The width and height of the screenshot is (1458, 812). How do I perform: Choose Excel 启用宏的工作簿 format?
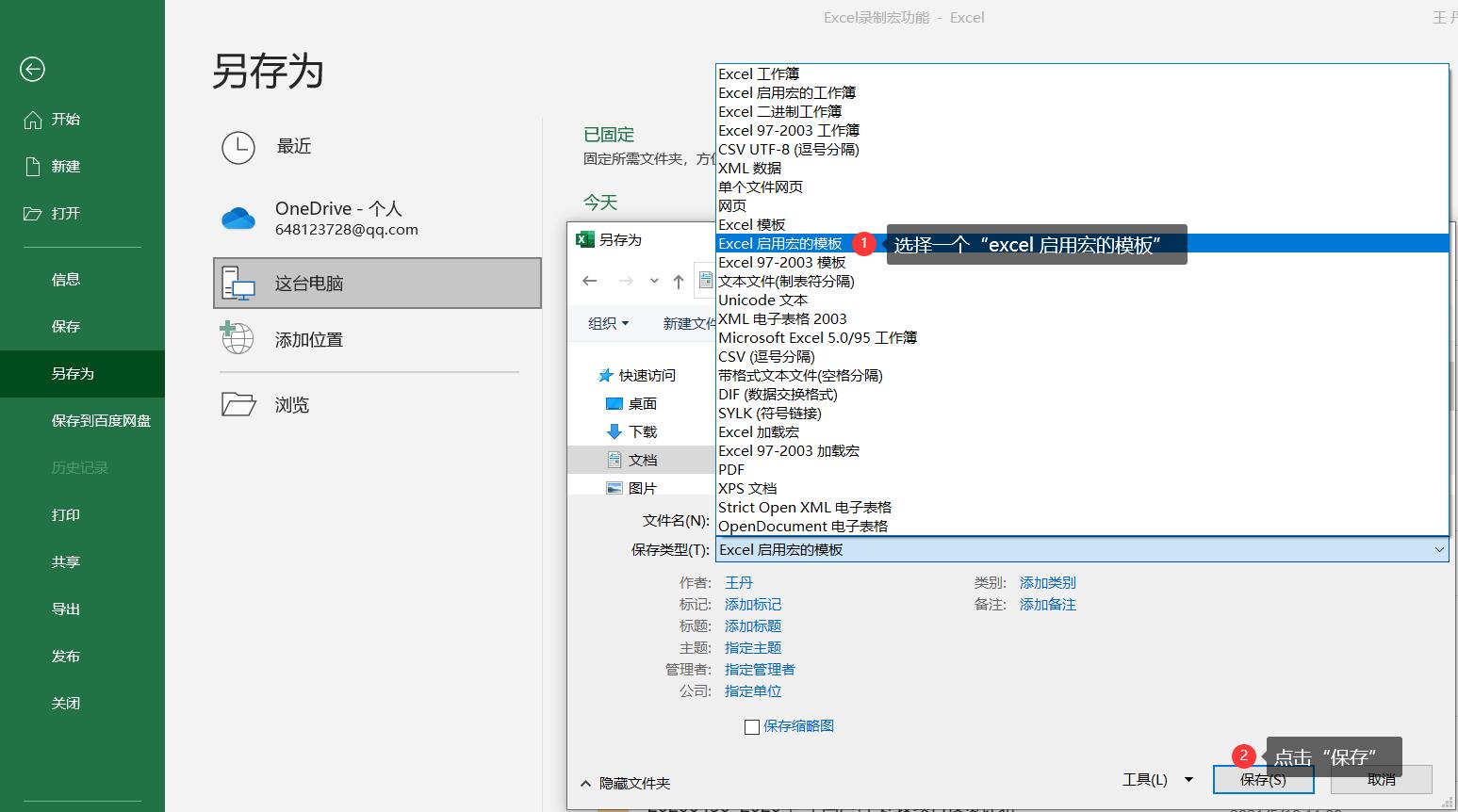coord(1082,92)
